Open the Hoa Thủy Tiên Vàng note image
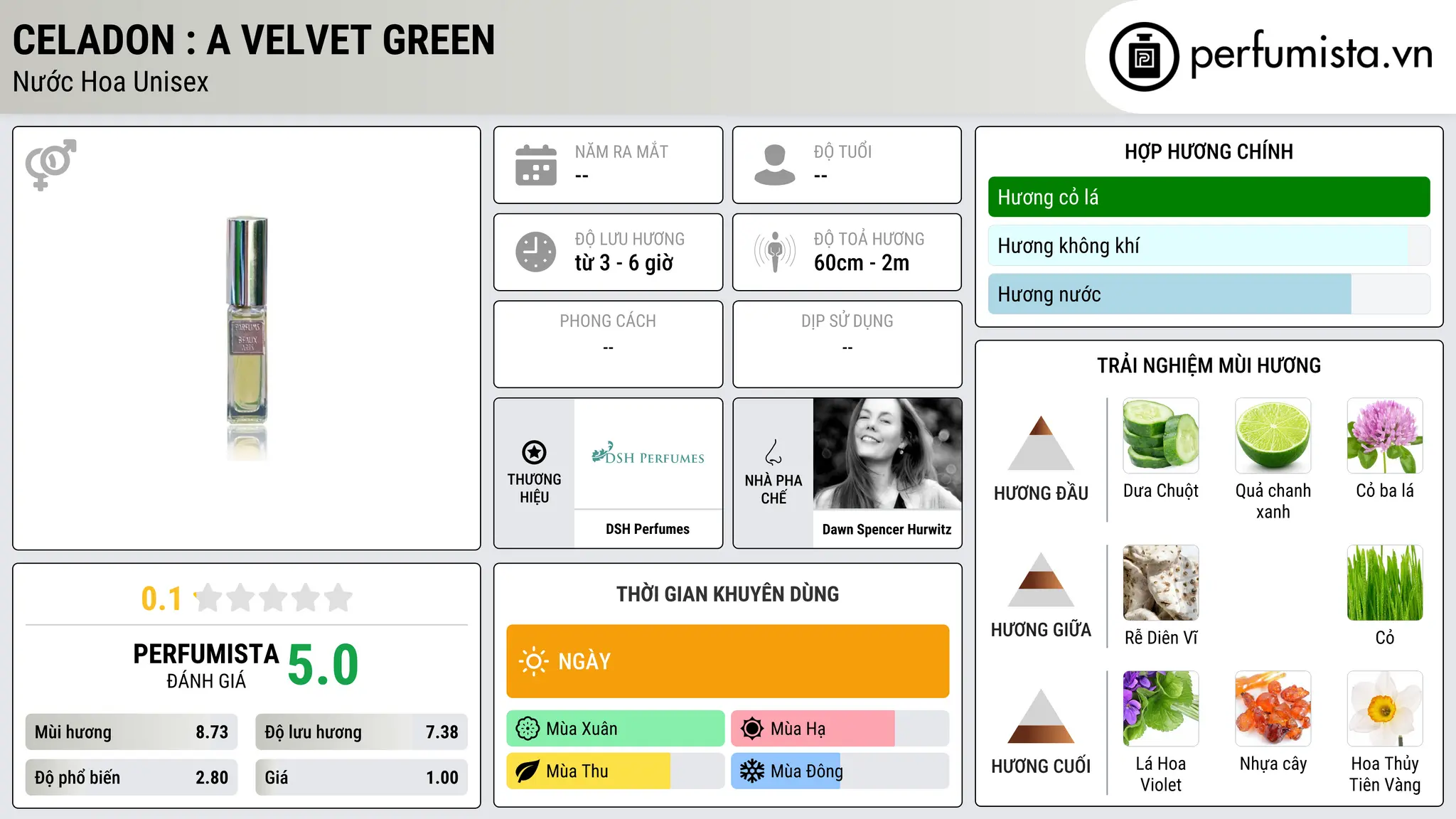 [1385, 709]
